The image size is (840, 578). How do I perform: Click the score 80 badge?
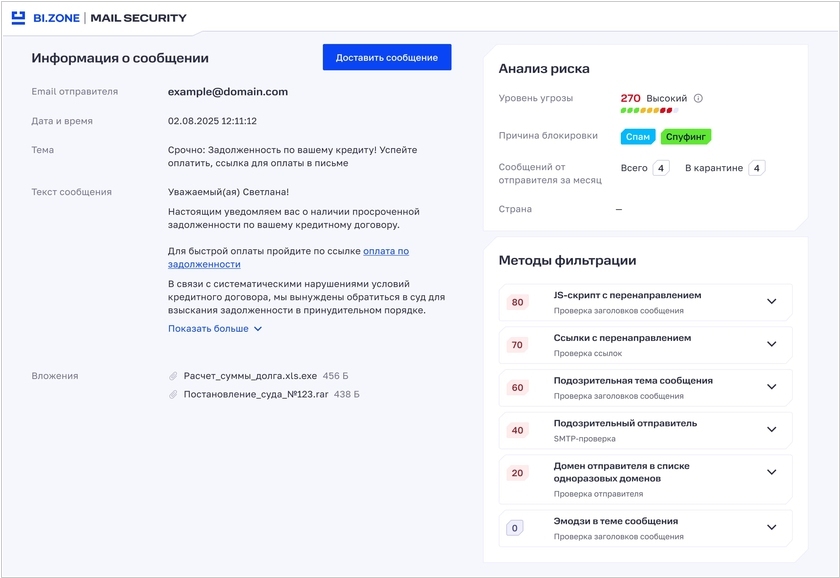[517, 302]
